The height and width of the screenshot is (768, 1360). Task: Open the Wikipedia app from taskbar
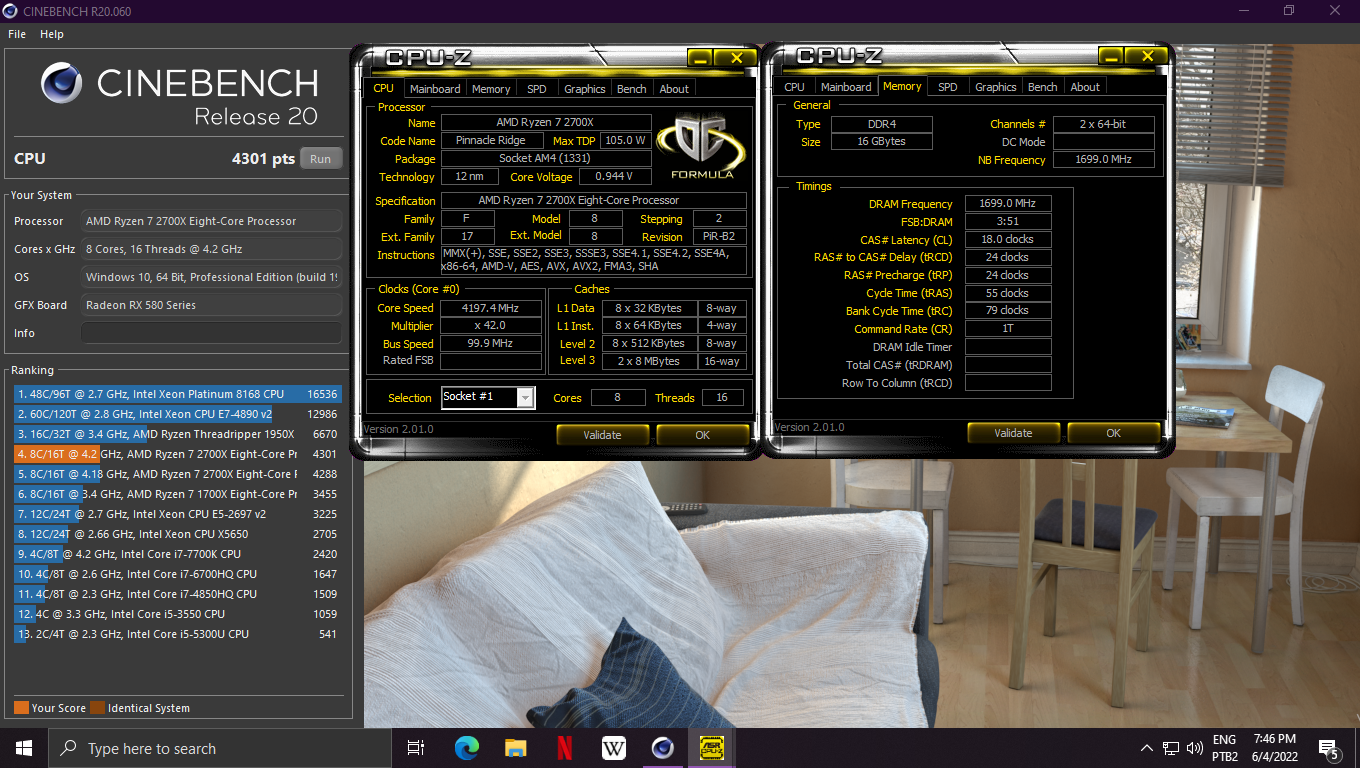[x=613, y=748]
